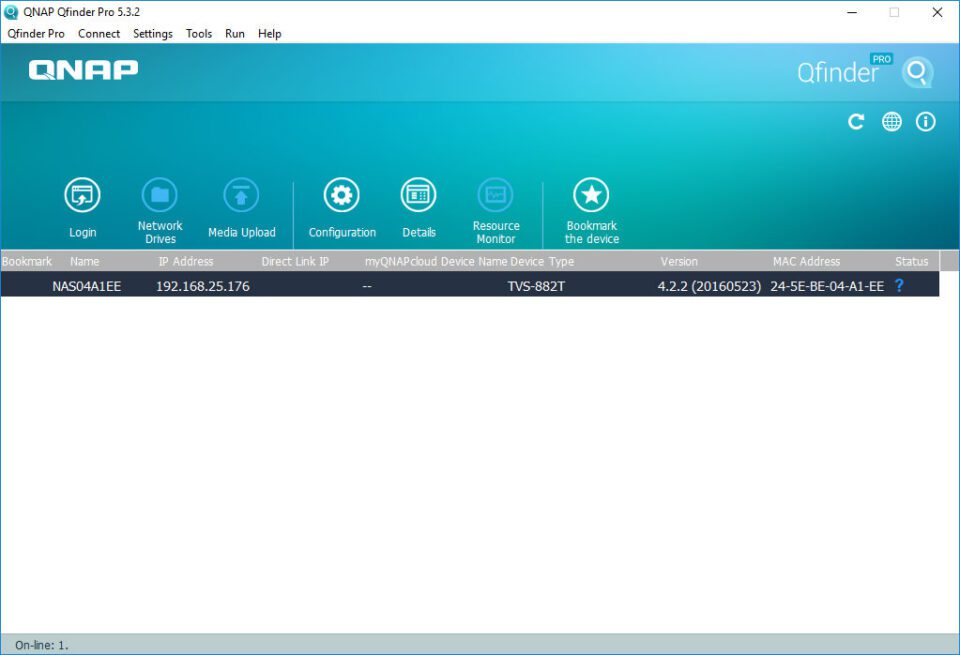The height and width of the screenshot is (655, 960).
Task: Sort by Version column header
Action: click(679, 261)
